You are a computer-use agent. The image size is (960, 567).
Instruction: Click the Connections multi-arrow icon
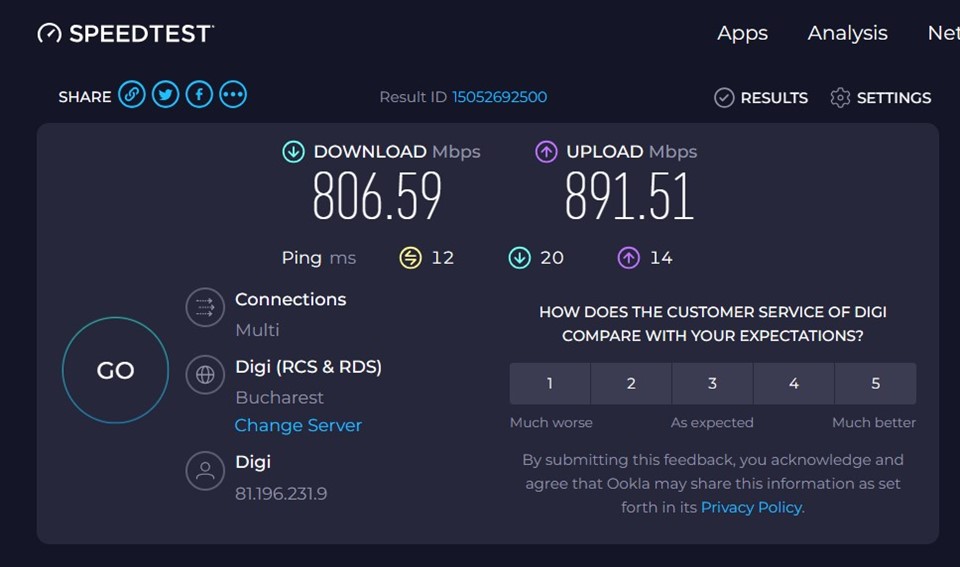click(205, 307)
